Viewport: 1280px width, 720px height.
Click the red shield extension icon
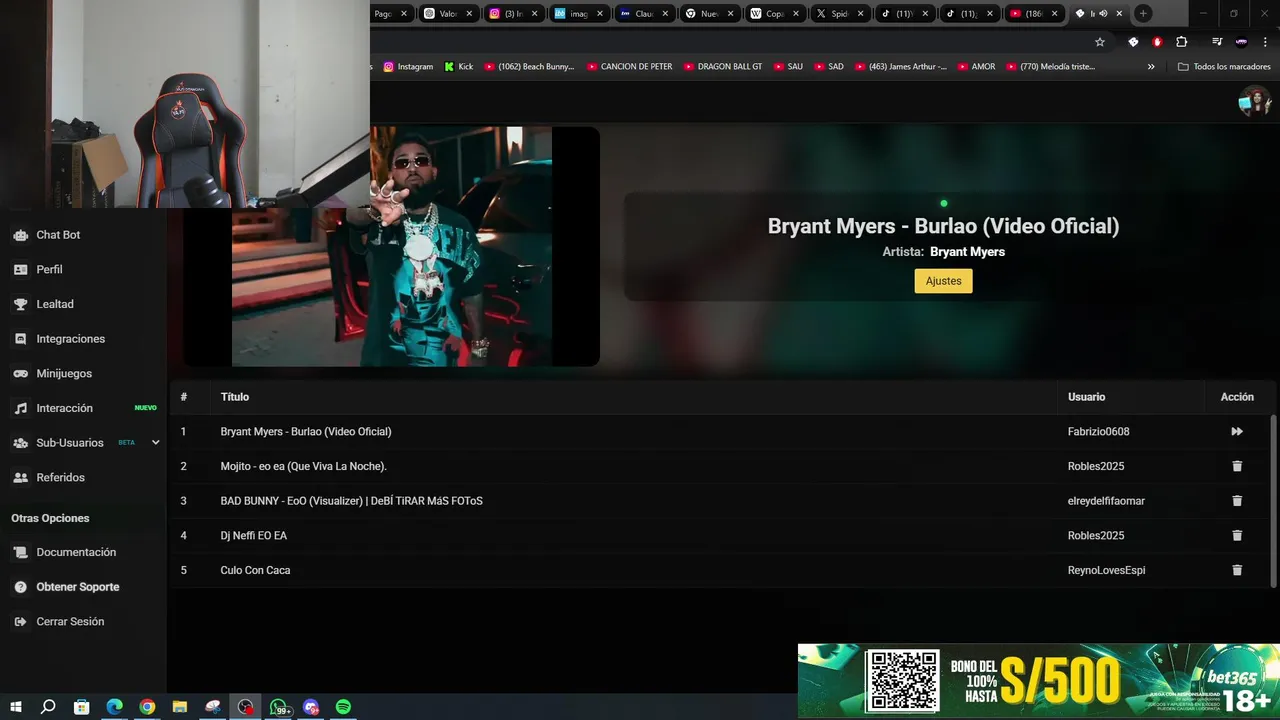[1157, 42]
